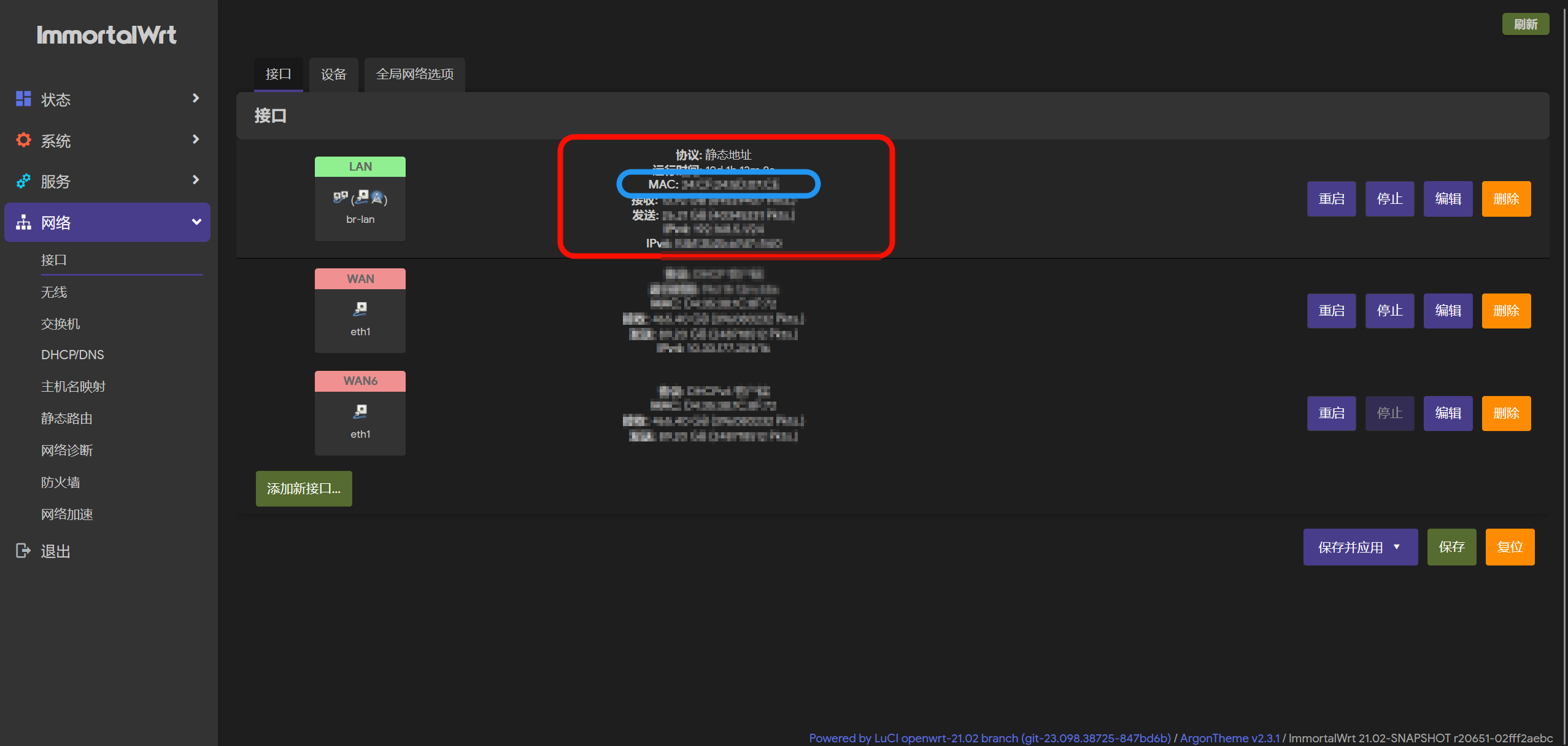This screenshot has height=746, width=1568.
Task: Expand the 状态 menu chevron
Action: [x=196, y=98]
